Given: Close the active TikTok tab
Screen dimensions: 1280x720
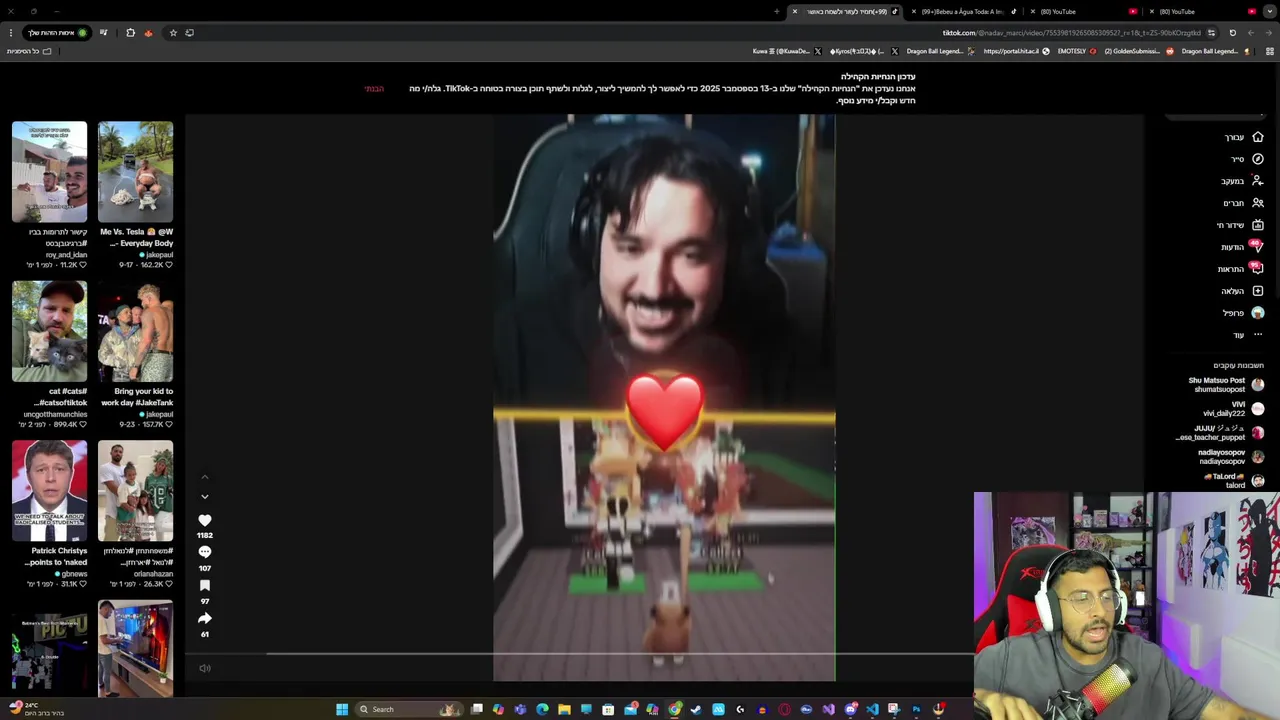Looking at the screenshot, I should pyautogui.click(x=795, y=11).
